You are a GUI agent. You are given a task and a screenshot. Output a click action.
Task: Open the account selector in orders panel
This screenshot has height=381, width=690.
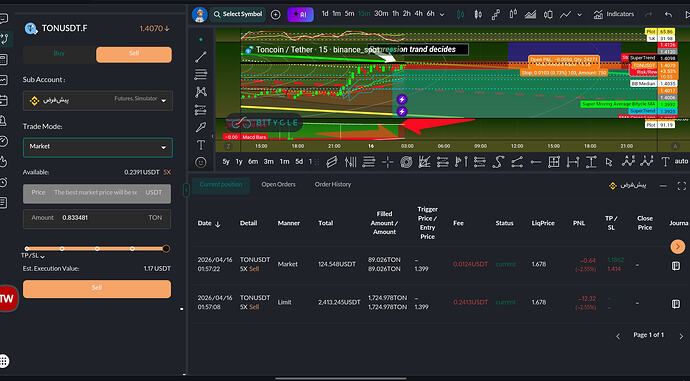point(628,186)
